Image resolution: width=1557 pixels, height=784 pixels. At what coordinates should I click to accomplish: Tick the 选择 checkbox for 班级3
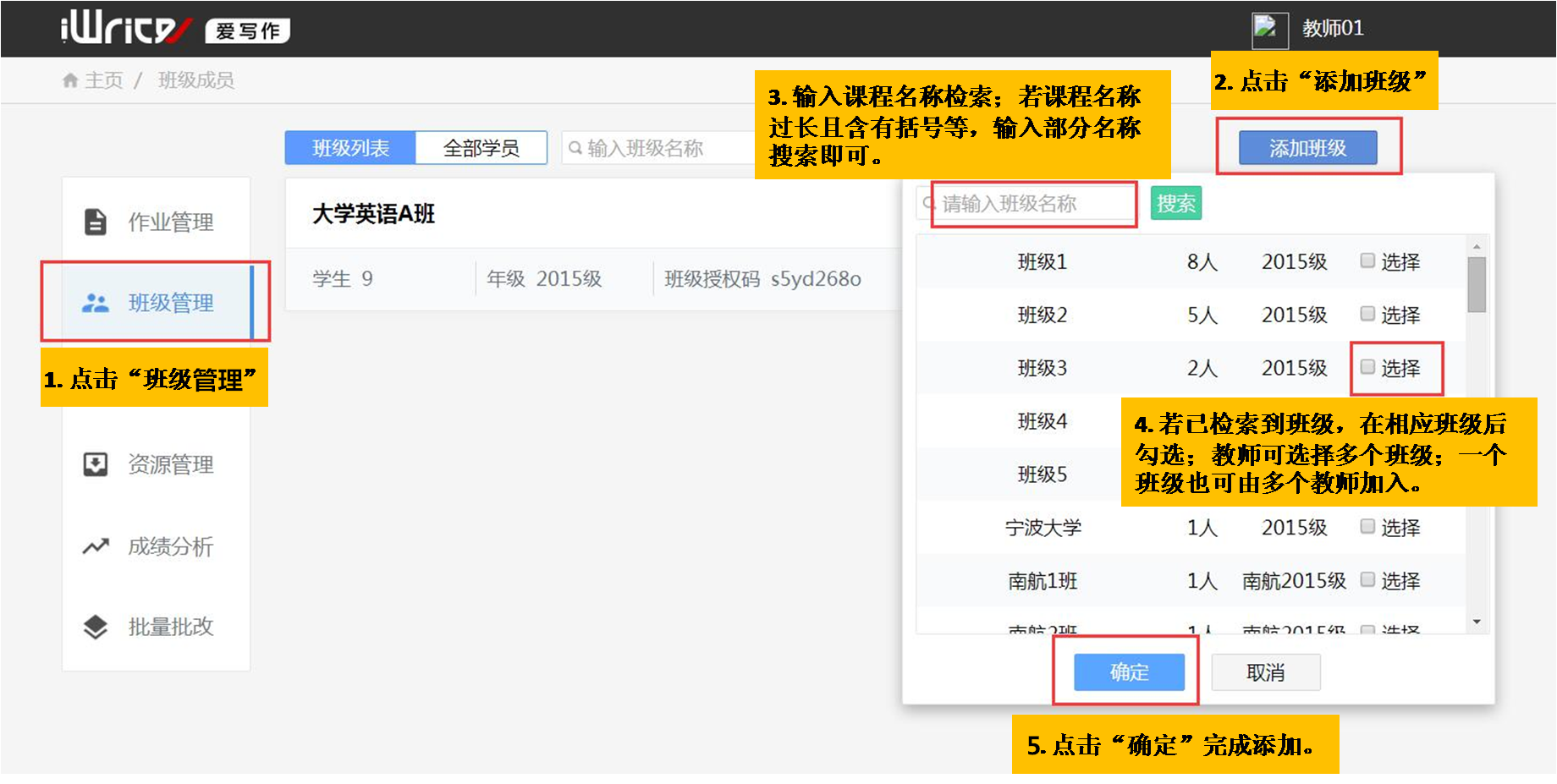1367,367
